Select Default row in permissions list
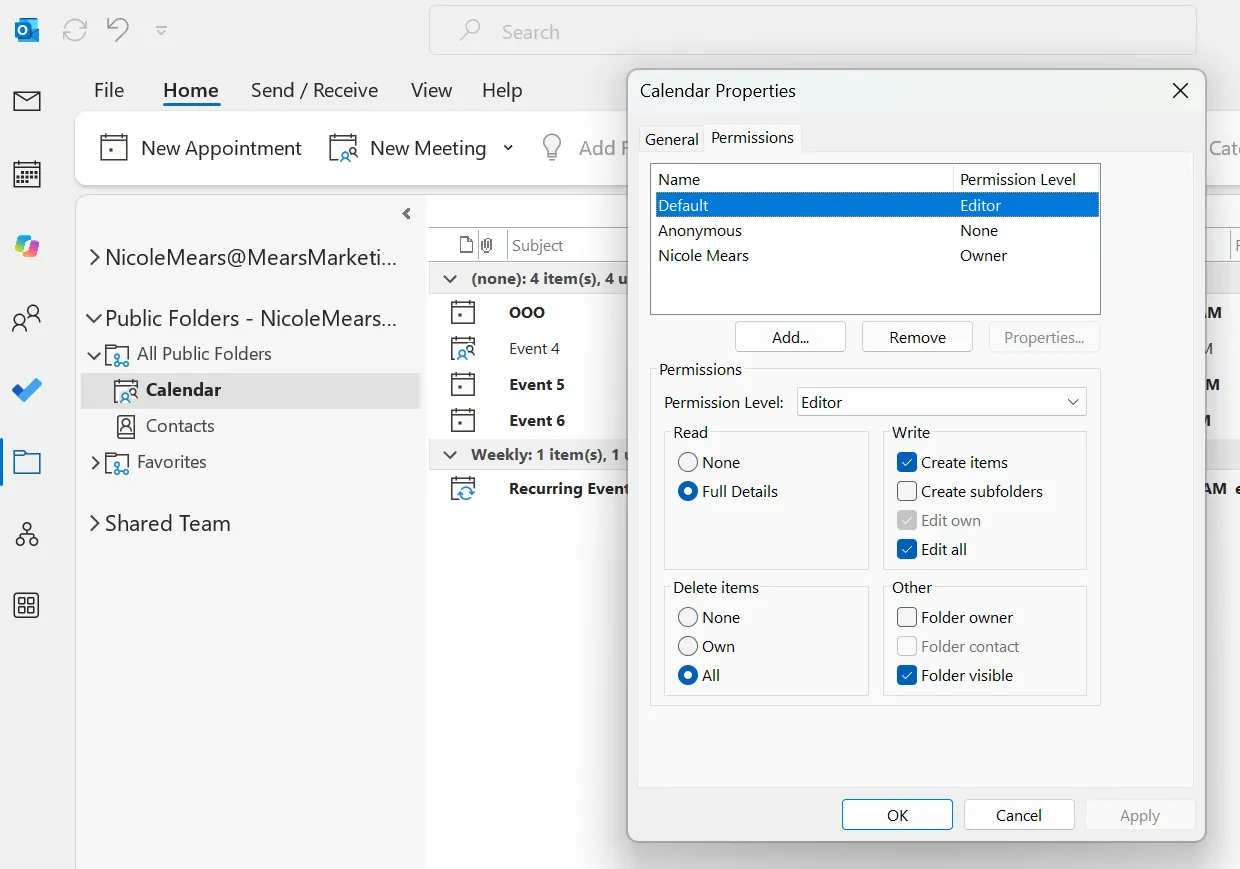Screen dimensions: 1240x869 point(875,205)
